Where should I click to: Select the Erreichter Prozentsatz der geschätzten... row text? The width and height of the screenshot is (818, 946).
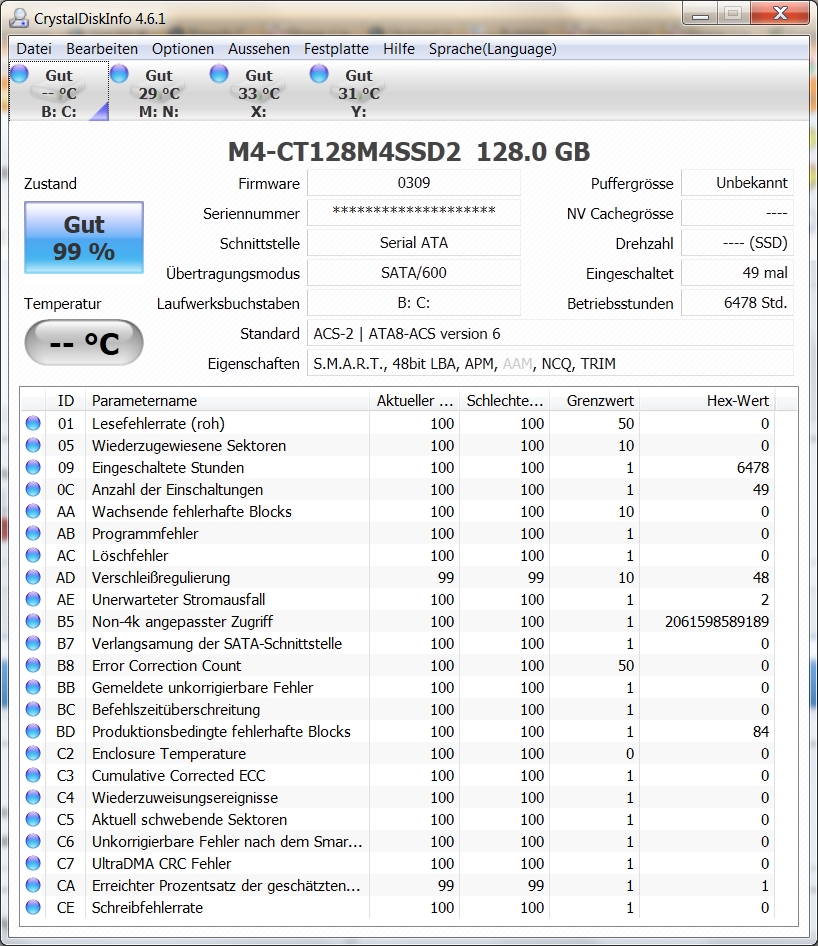coord(226,886)
